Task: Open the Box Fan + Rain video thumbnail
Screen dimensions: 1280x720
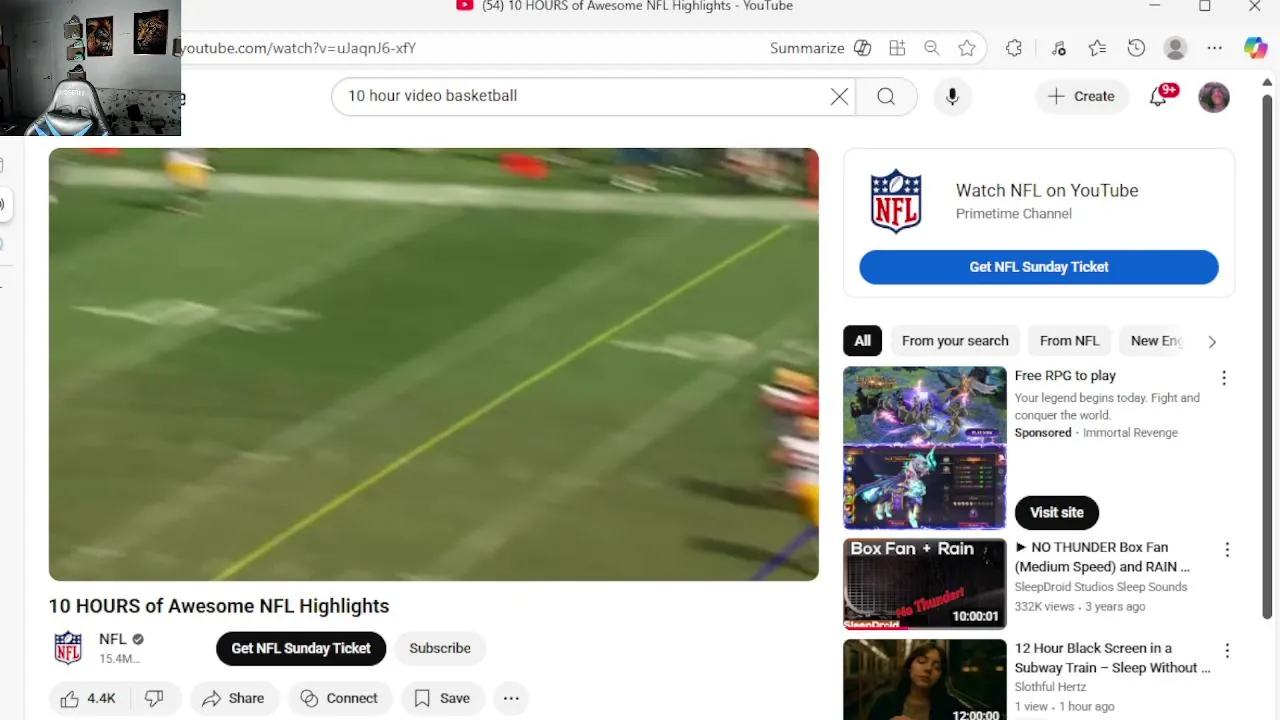Action: 925,584
